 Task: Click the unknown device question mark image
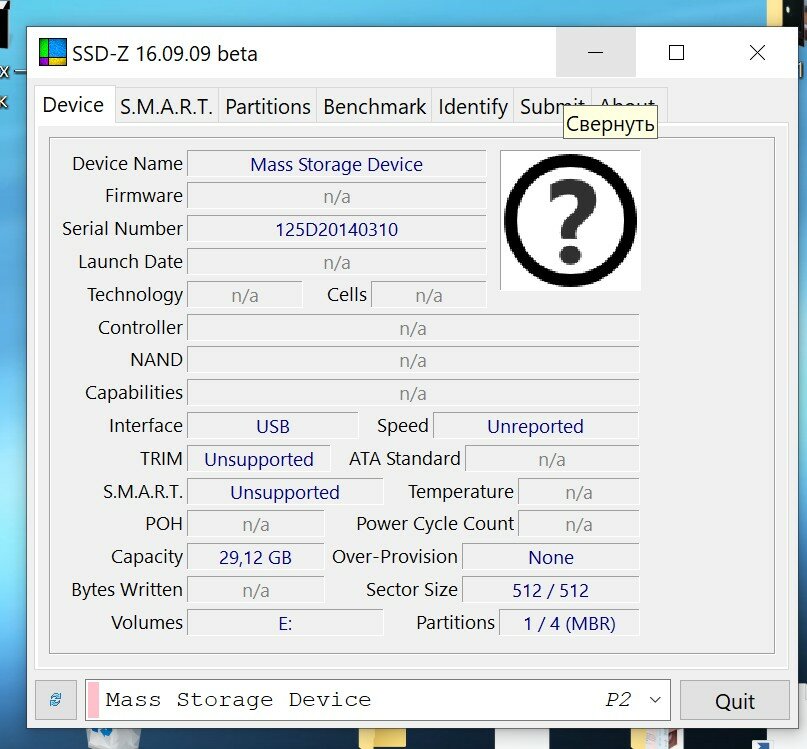pyautogui.click(x=570, y=220)
